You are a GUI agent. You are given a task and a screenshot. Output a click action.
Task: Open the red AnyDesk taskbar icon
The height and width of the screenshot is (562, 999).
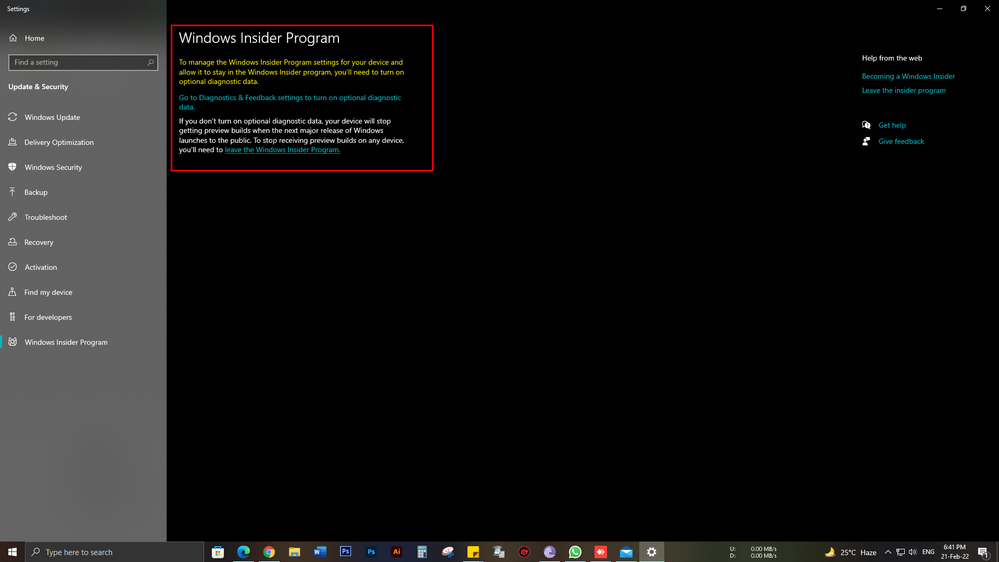(x=600, y=552)
